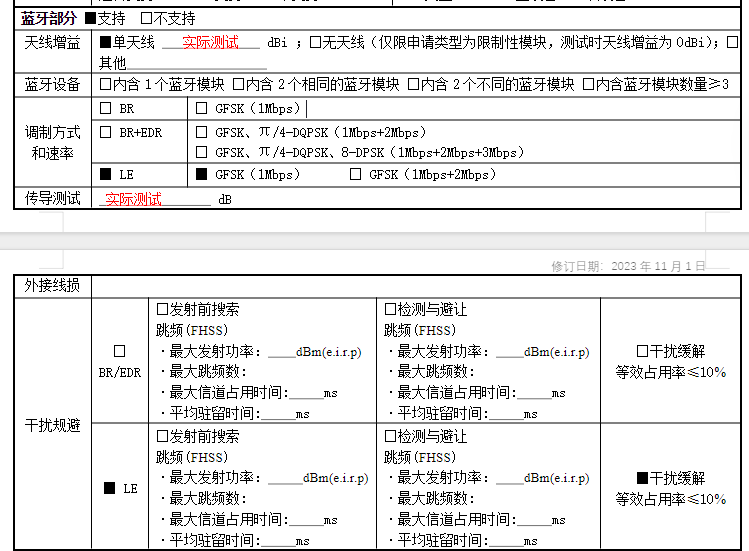Check GFSK、π/4-DQPSK (1Mbps+2Mbps) box

202,132
